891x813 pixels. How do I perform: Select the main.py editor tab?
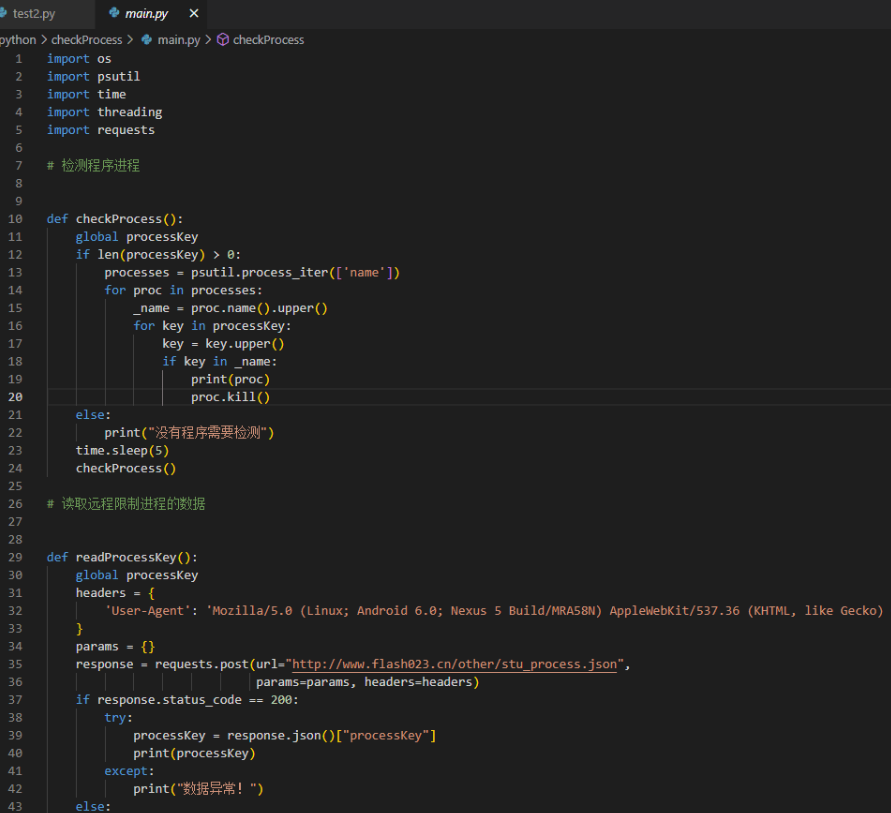coord(148,14)
